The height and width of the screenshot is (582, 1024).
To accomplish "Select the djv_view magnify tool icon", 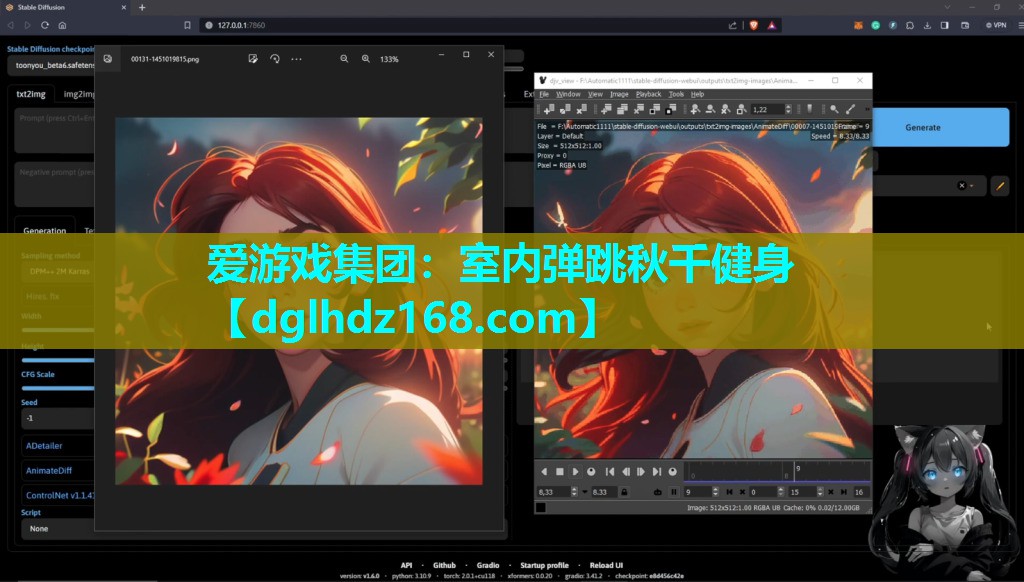I will coord(834,109).
